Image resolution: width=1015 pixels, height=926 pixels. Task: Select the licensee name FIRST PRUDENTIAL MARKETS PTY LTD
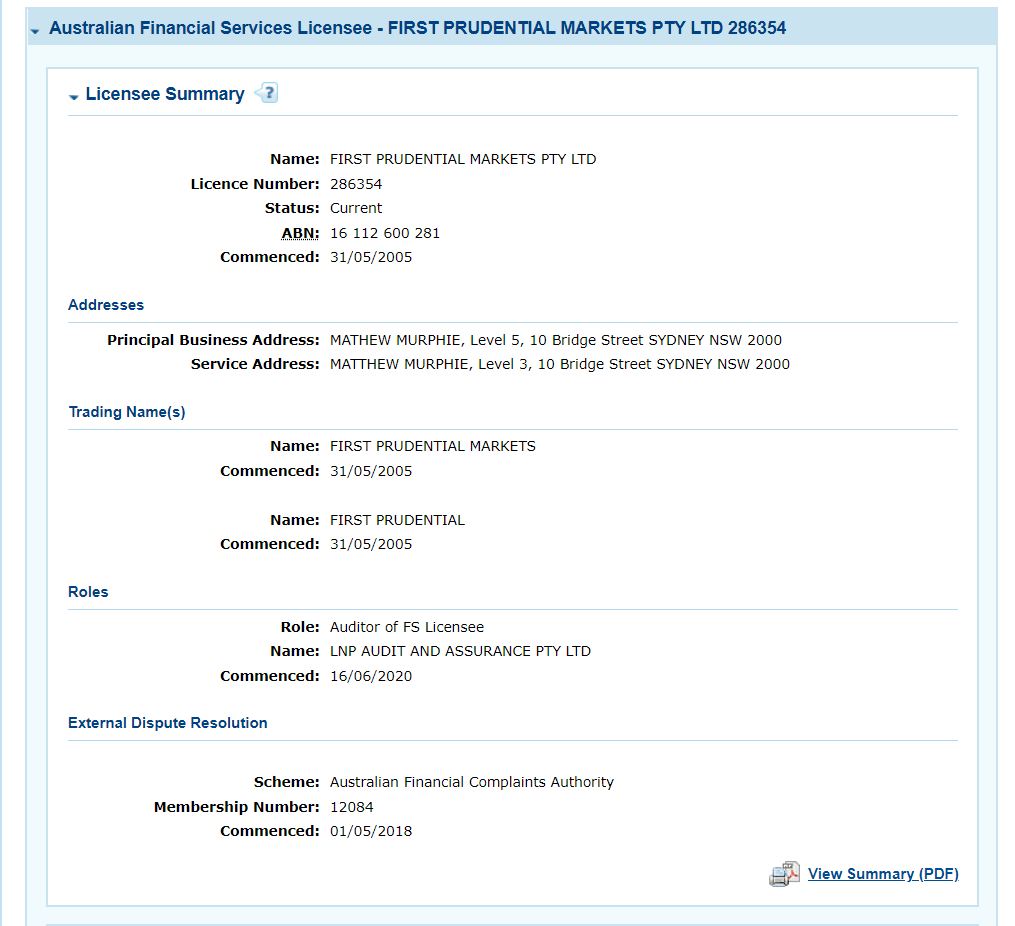tap(463, 159)
